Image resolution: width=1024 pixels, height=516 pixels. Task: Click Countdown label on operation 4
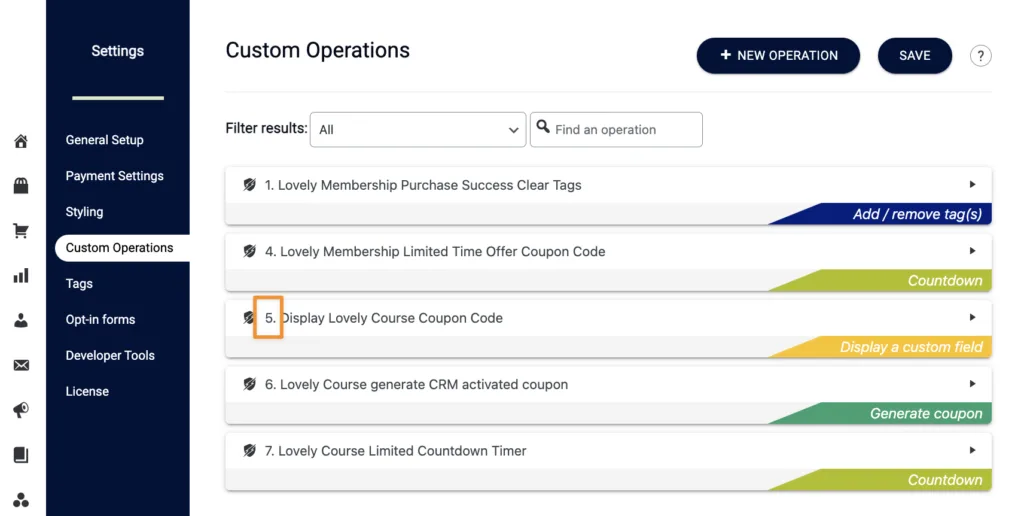pyautogui.click(x=945, y=280)
